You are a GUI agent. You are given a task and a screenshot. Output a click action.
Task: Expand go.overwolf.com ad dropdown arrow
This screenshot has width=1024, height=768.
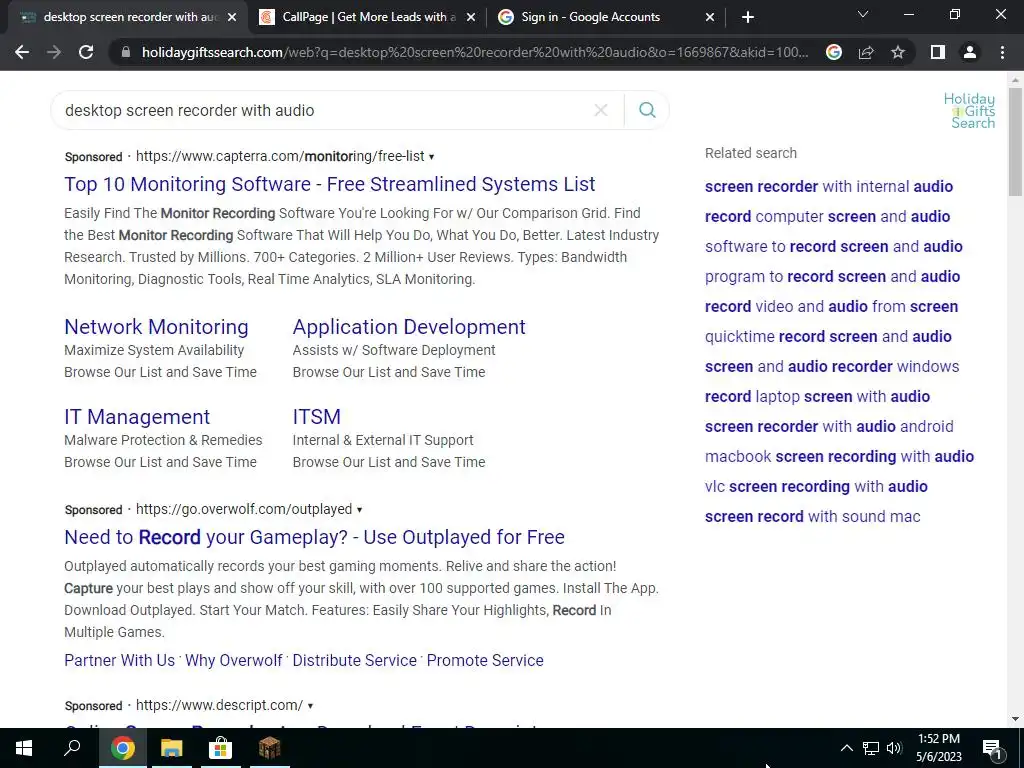pyautogui.click(x=359, y=509)
